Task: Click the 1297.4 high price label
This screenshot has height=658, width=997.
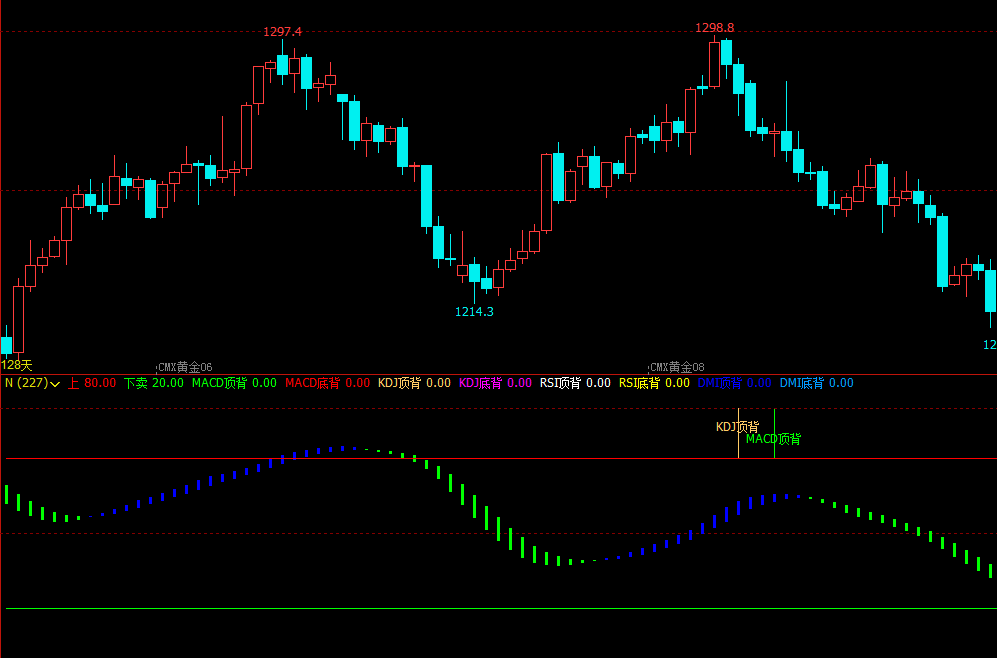Action: click(x=282, y=32)
